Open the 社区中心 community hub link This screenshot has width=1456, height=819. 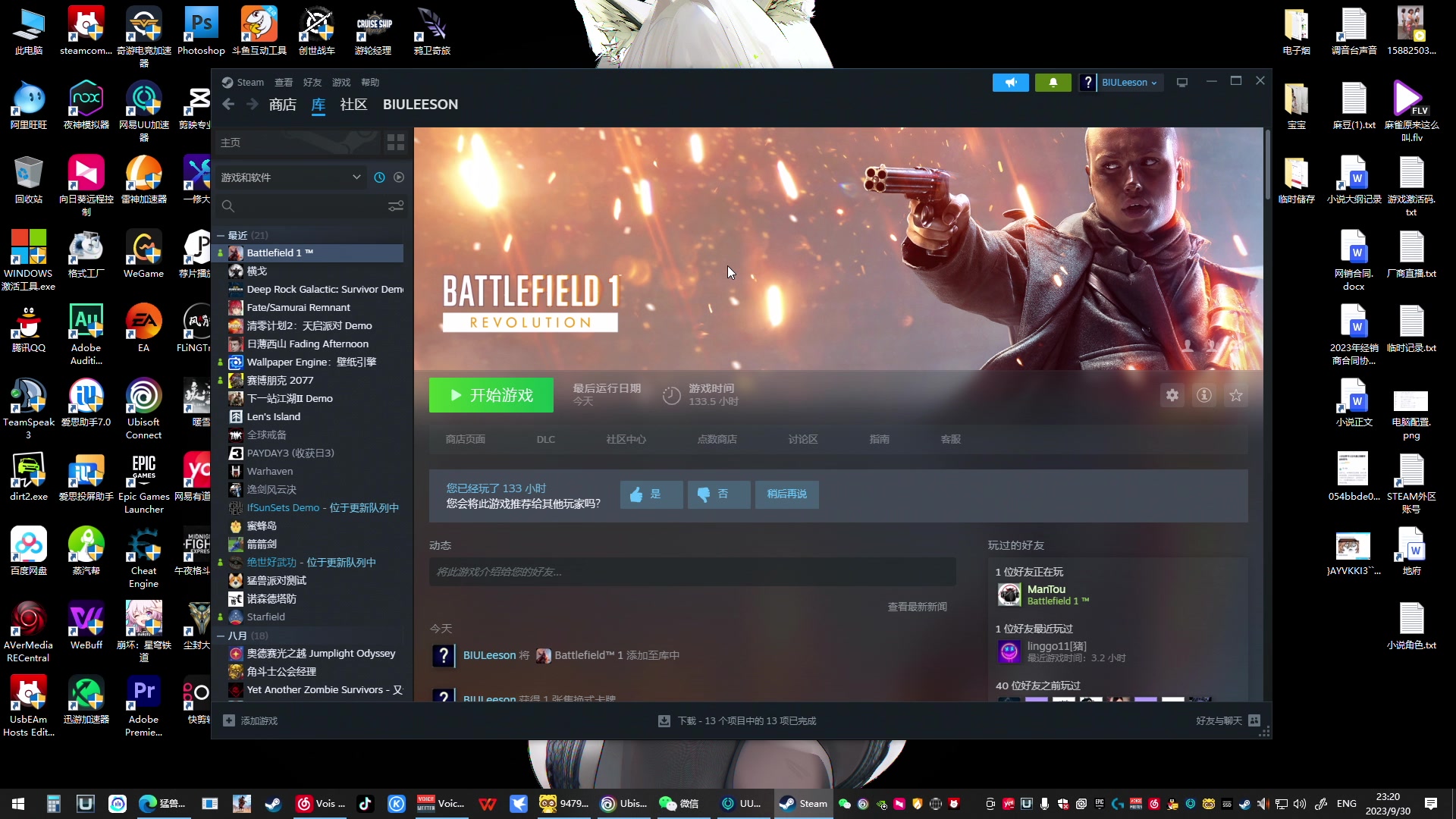(626, 440)
